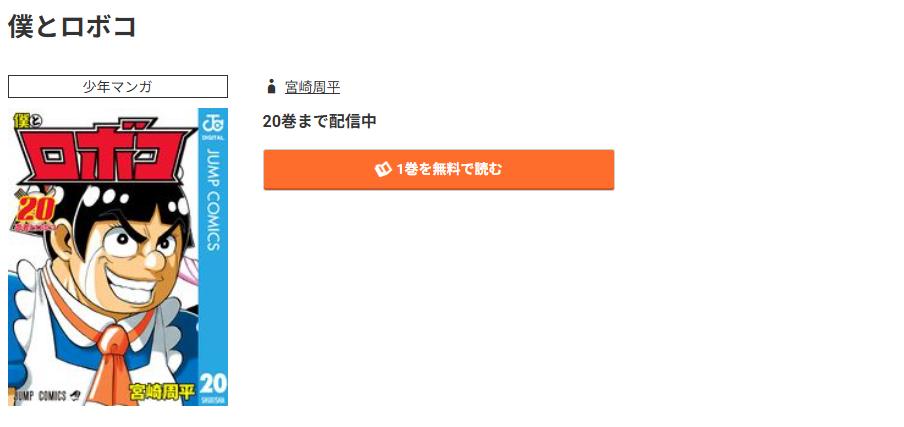Open the 僕とロボコ volume 20 cover thumbnail
Viewport: 904px width, 427px height.
pos(118,257)
